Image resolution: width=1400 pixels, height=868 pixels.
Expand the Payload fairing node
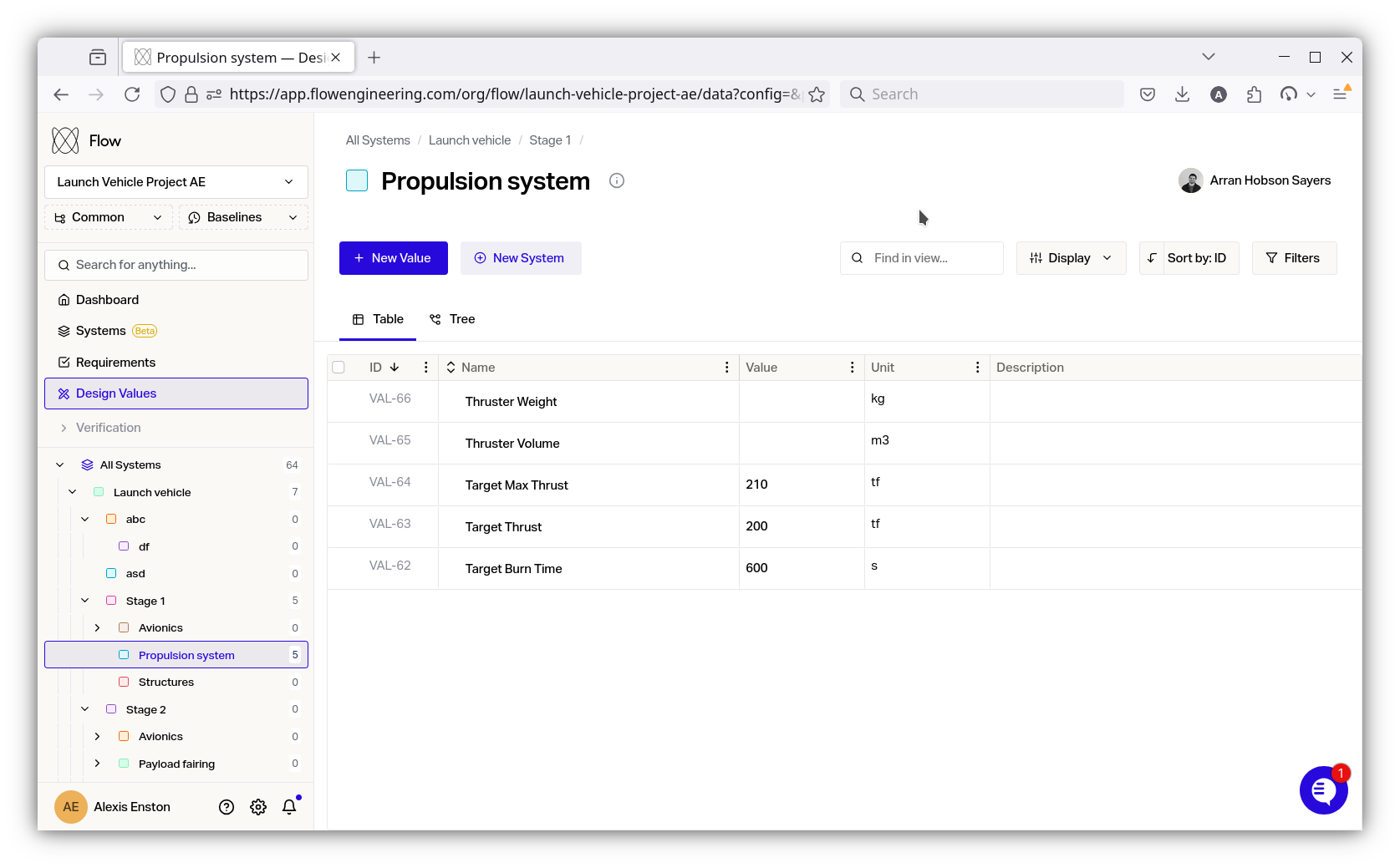[98, 764]
